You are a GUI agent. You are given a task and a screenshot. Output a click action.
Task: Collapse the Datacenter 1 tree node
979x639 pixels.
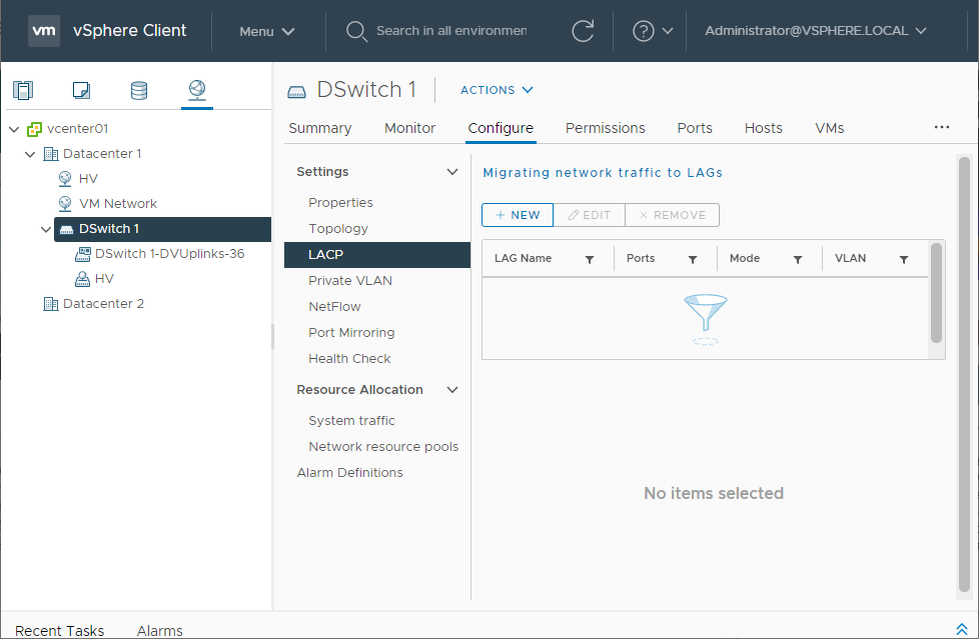(x=30, y=154)
